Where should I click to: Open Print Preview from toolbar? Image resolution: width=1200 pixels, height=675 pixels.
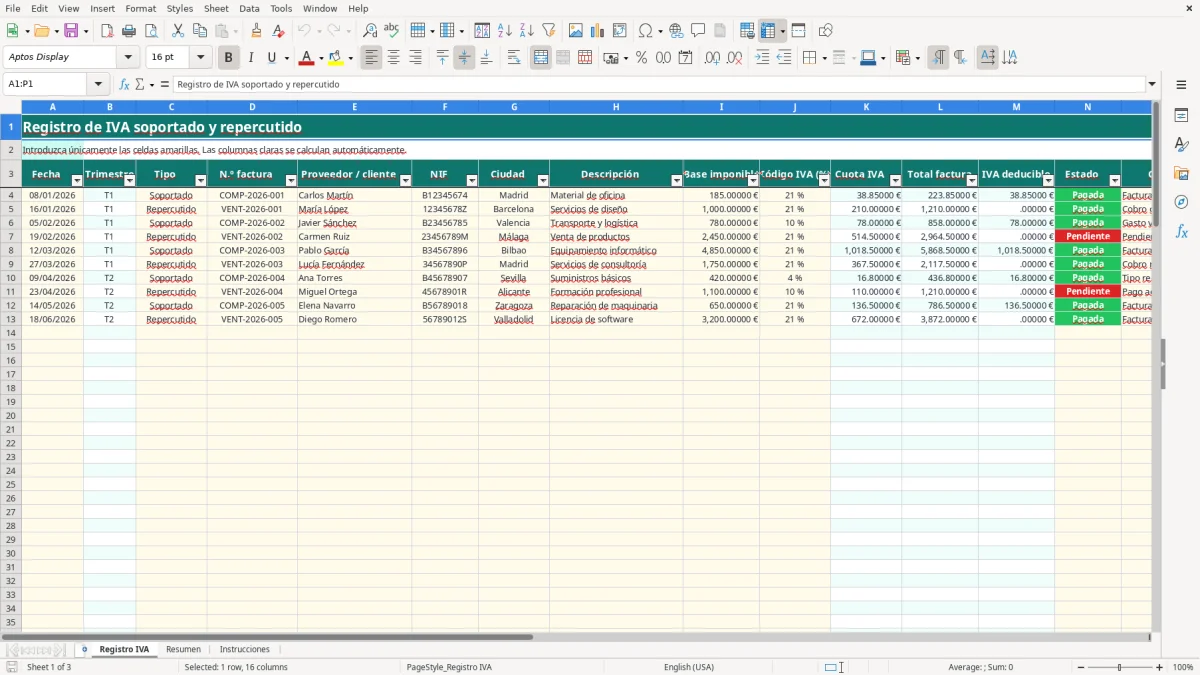[x=151, y=31]
